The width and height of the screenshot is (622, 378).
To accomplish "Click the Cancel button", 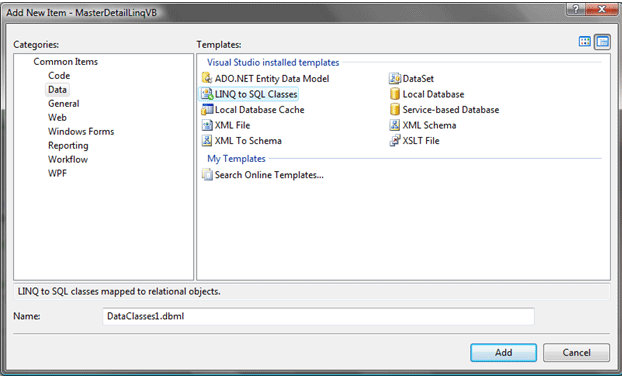I will [576, 352].
